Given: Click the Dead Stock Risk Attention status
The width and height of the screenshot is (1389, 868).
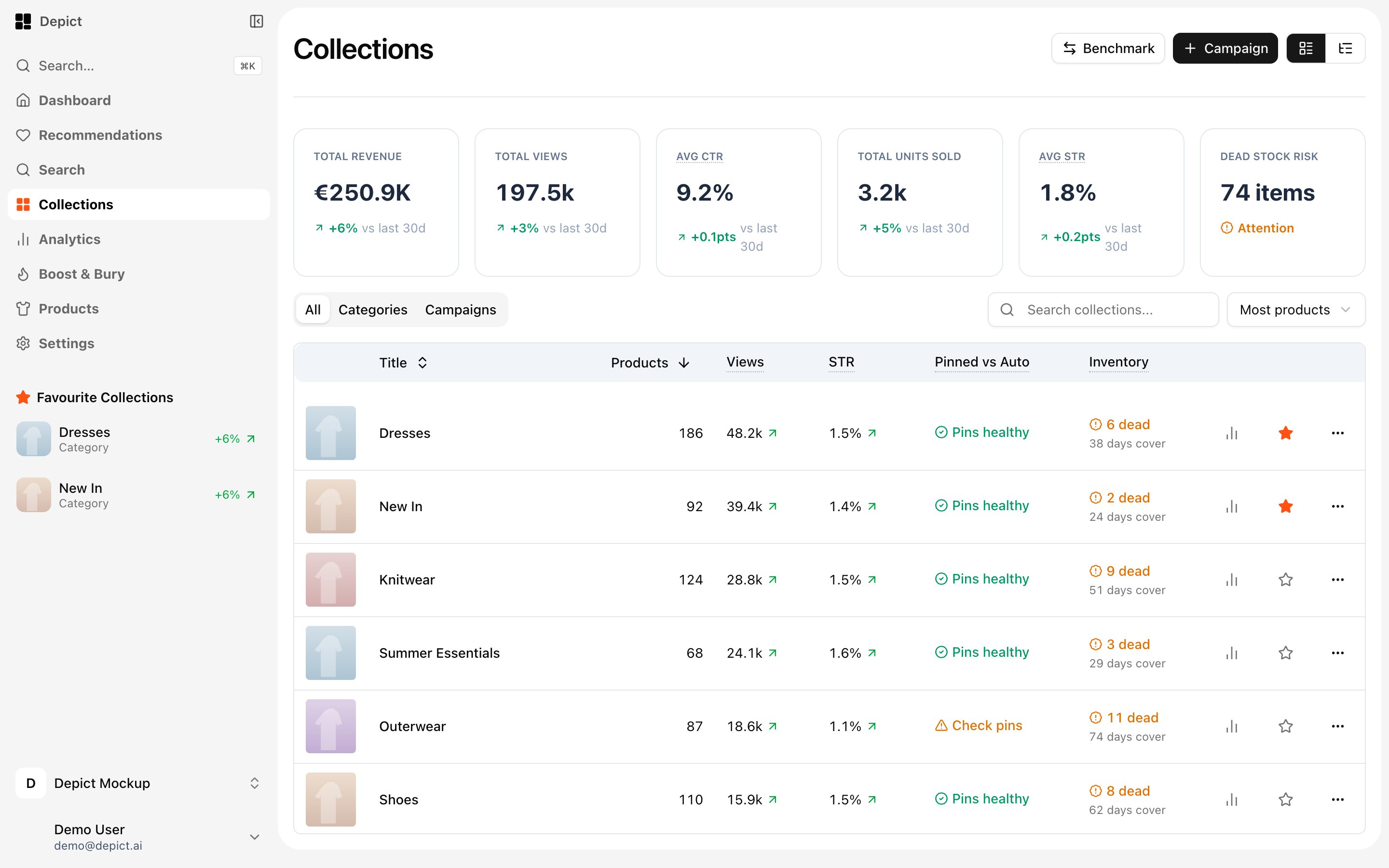Looking at the screenshot, I should [1257, 229].
